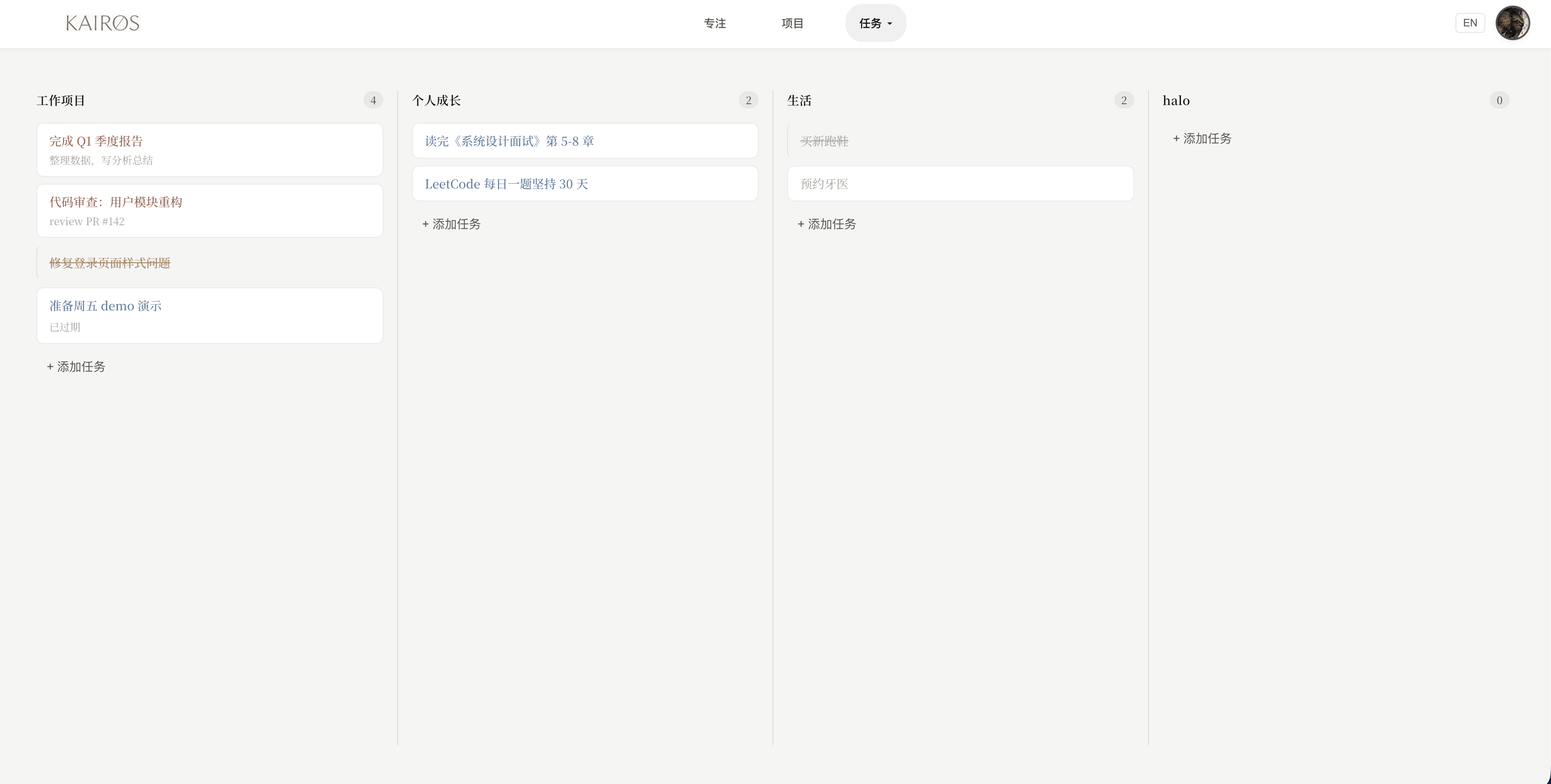Open the 预约牙医 task card

coord(961,184)
